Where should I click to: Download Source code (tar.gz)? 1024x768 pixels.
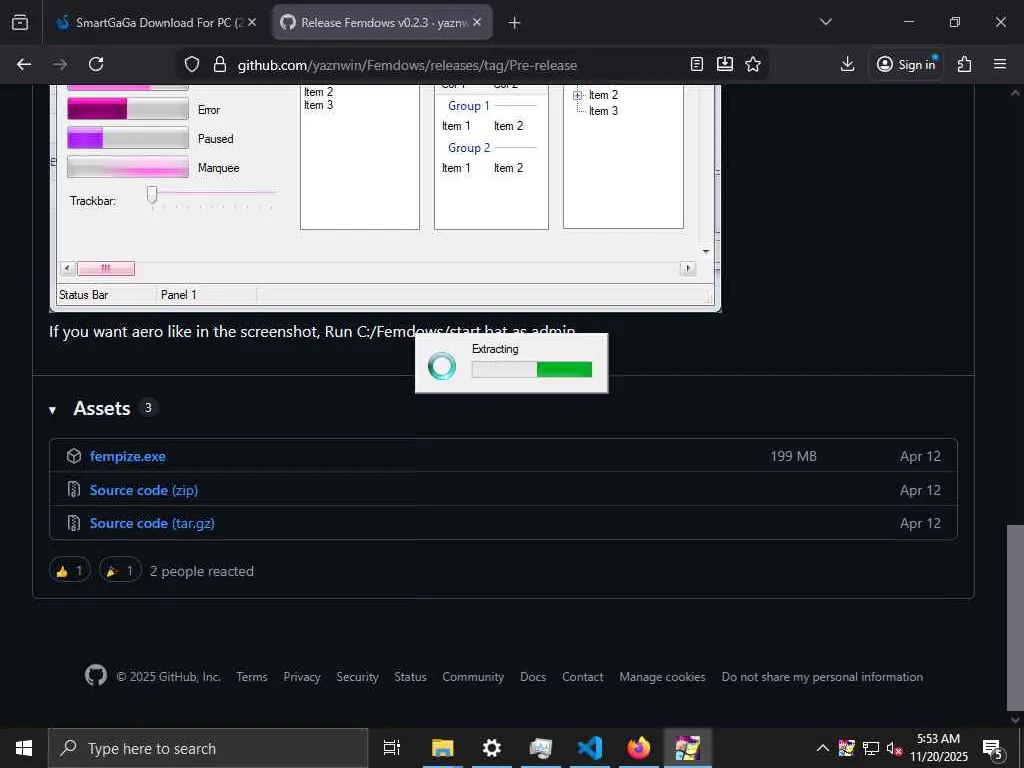pyautogui.click(x=152, y=523)
